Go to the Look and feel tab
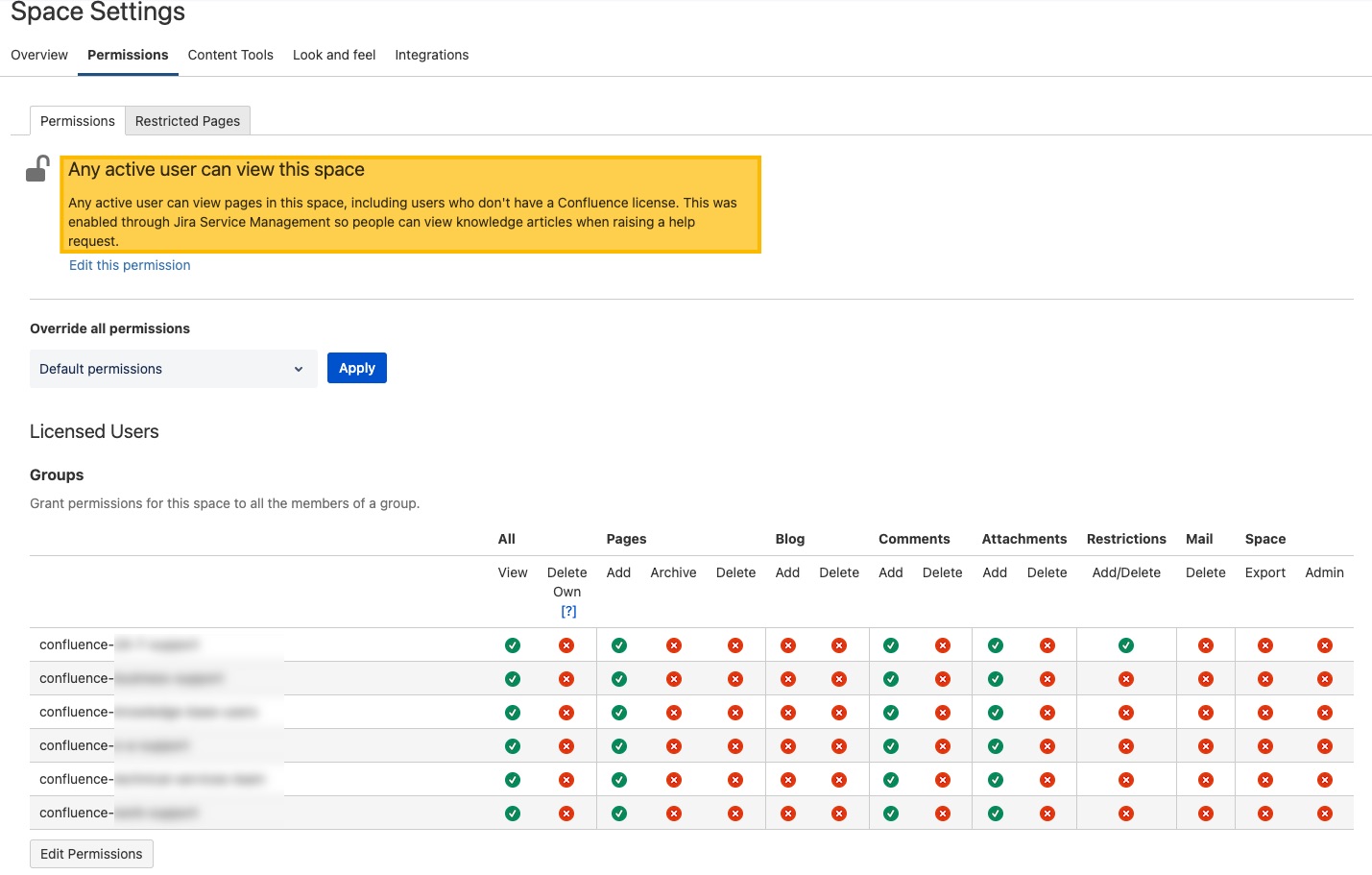 (334, 55)
